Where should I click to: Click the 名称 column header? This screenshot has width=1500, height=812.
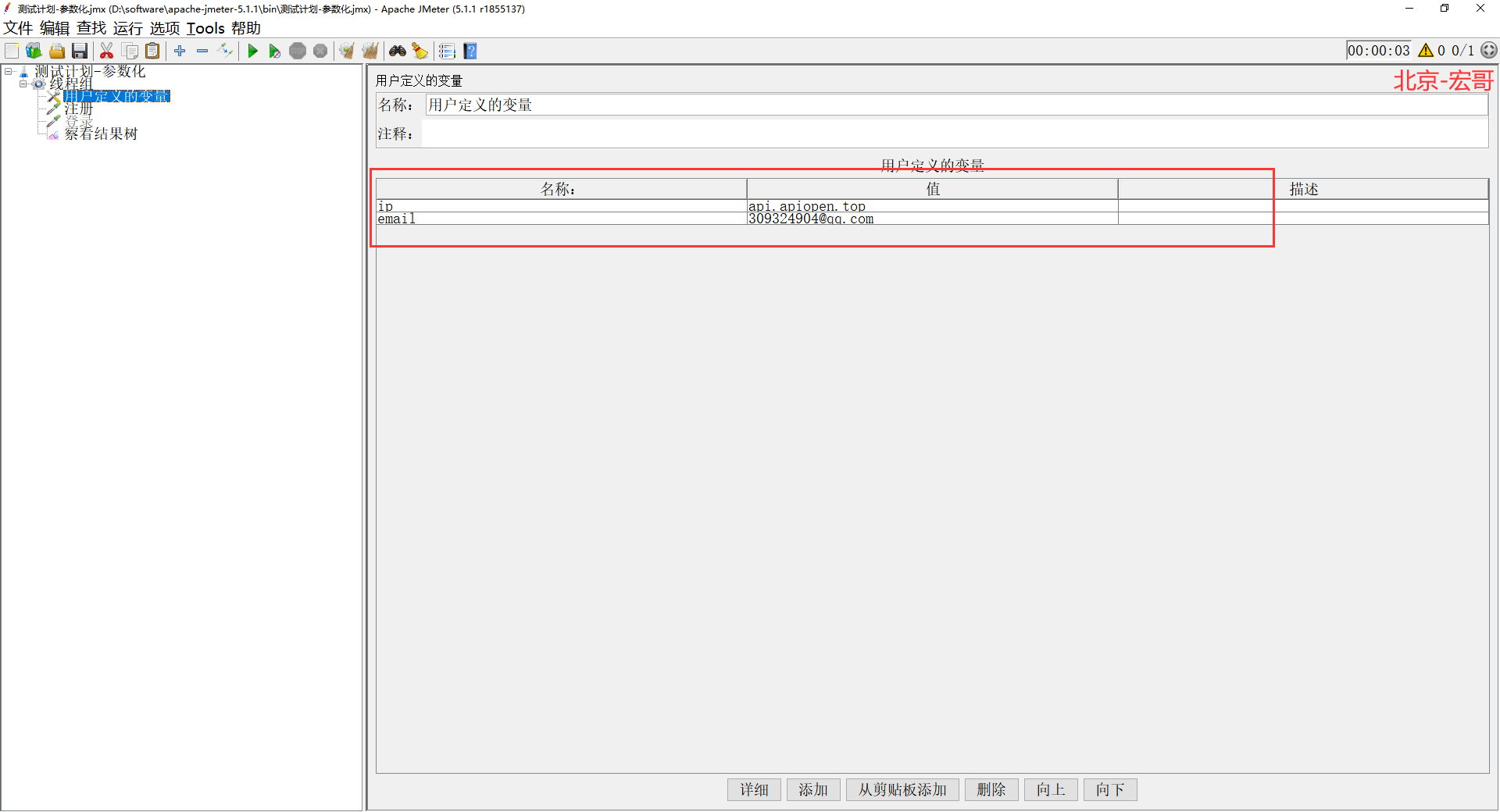tap(561, 189)
